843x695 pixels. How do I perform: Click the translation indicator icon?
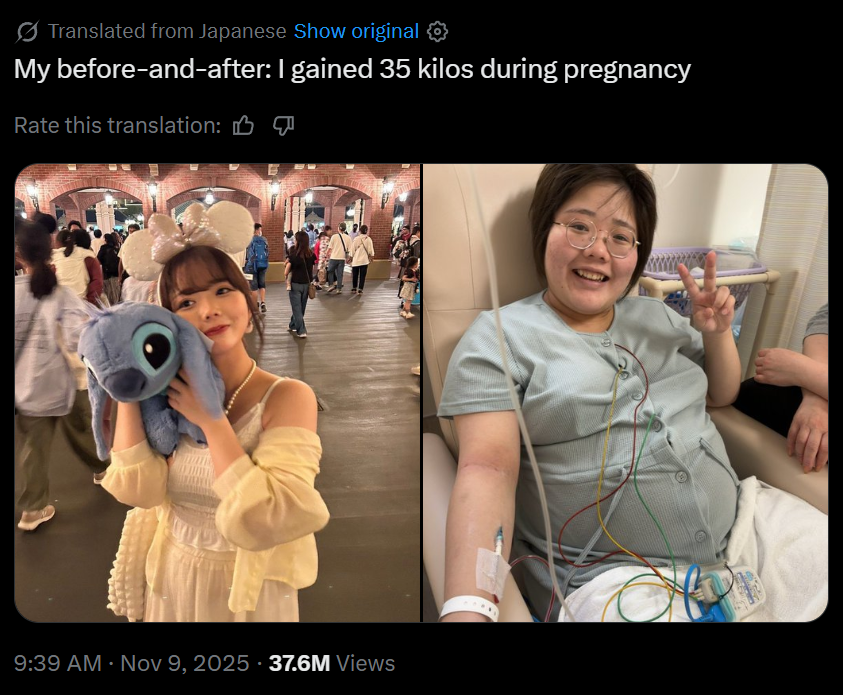point(26,32)
